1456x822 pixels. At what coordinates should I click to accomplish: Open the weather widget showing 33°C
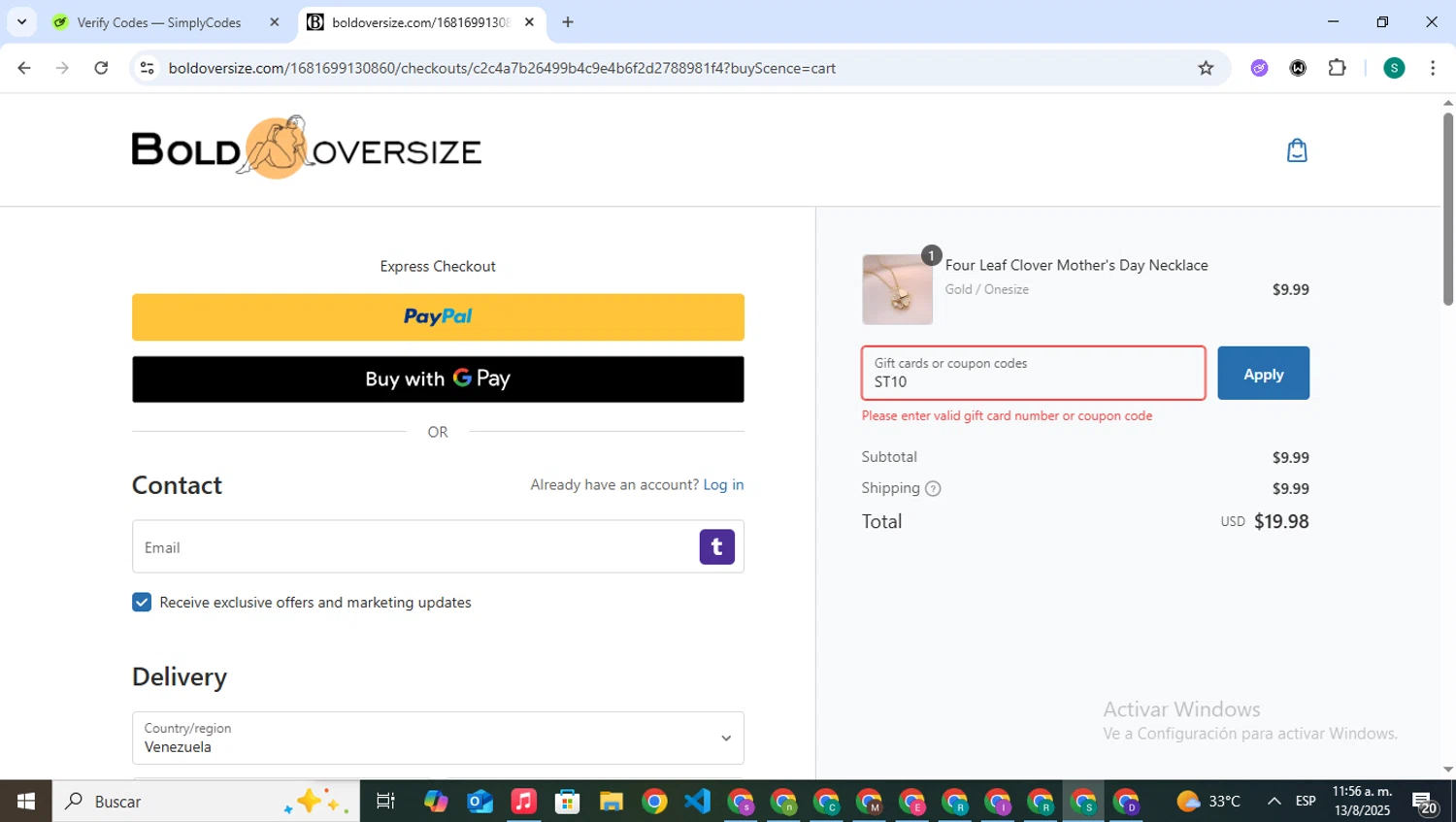(x=1208, y=802)
